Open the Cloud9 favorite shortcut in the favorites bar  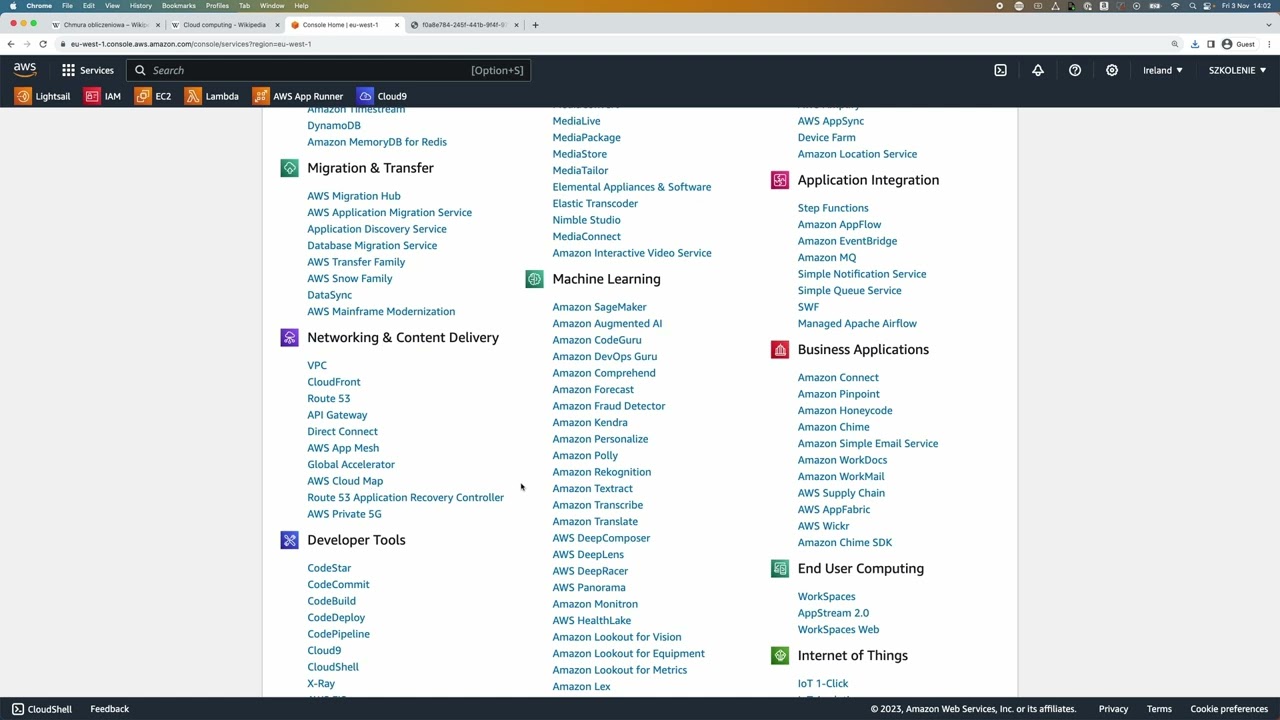(x=382, y=96)
